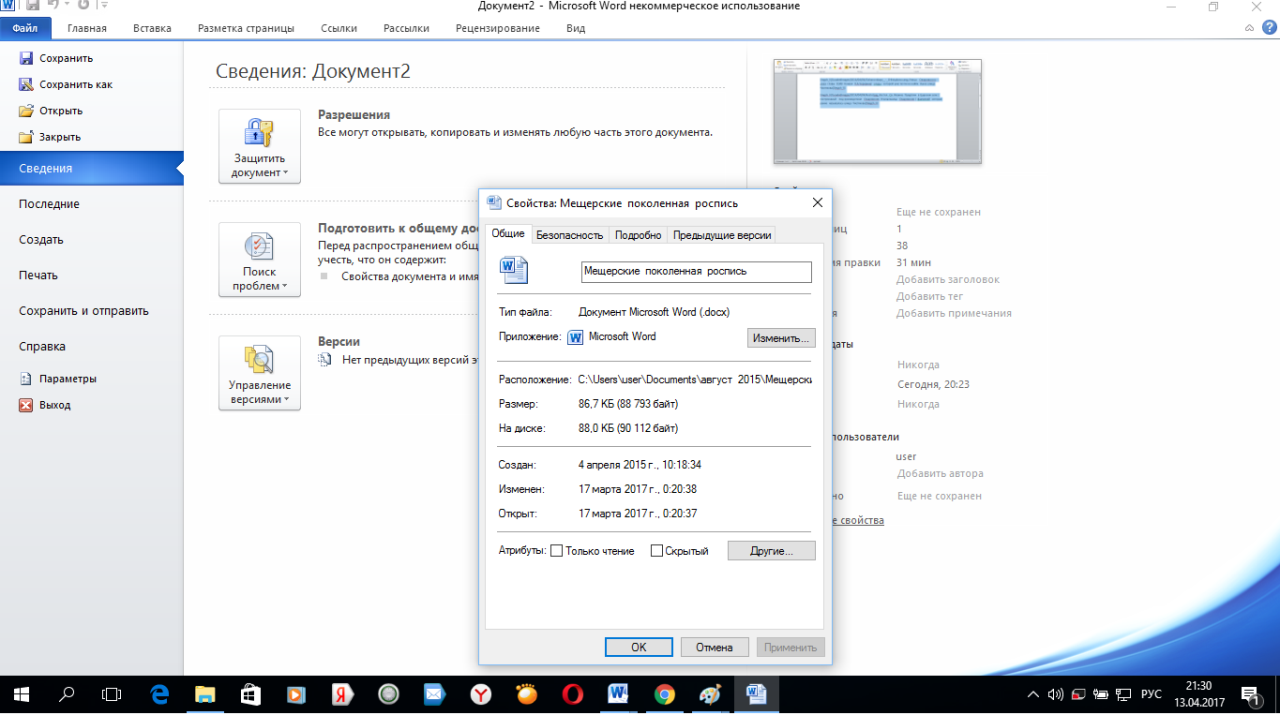Open the Поиск проблем dropdown
The height and width of the screenshot is (715, 1280).
tap(259, 260)
